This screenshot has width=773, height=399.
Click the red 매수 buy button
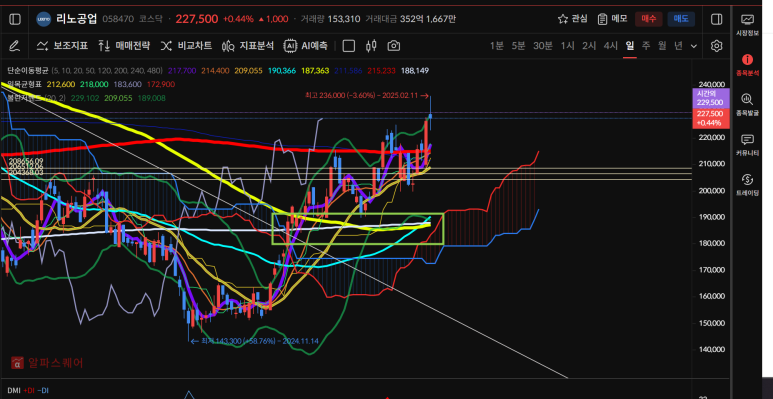pos(649,19)
